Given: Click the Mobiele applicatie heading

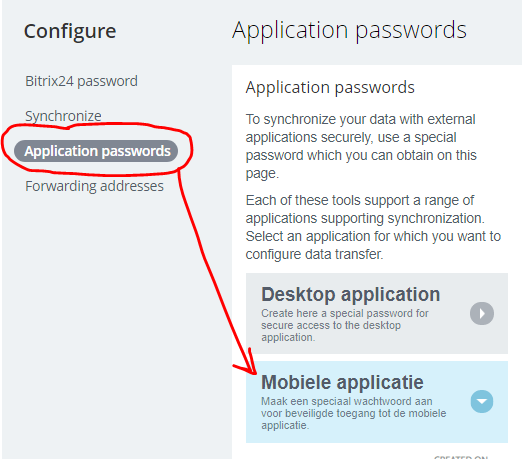Looking at the screenshot, I should click(x=342, y=382).
